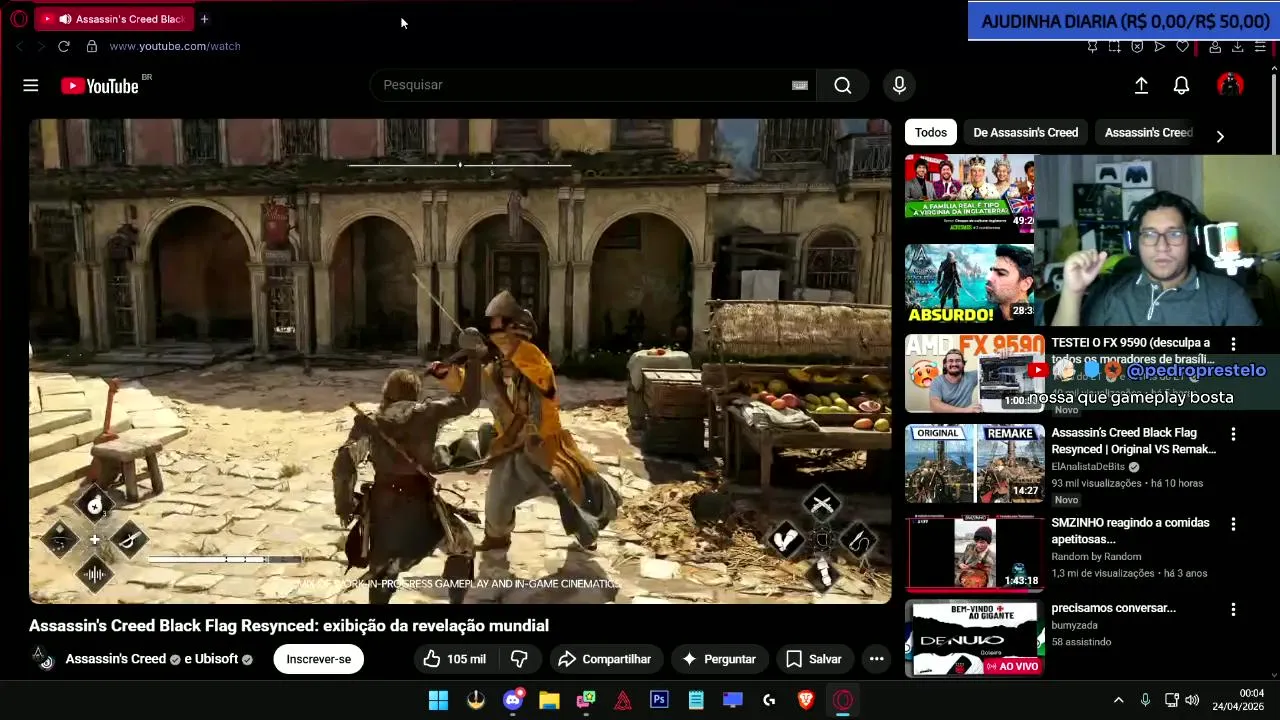This screenshot has height=720, width=1280.
Task: Open the Assassin's Creed channel name link
Action: (x=116, y=659)
